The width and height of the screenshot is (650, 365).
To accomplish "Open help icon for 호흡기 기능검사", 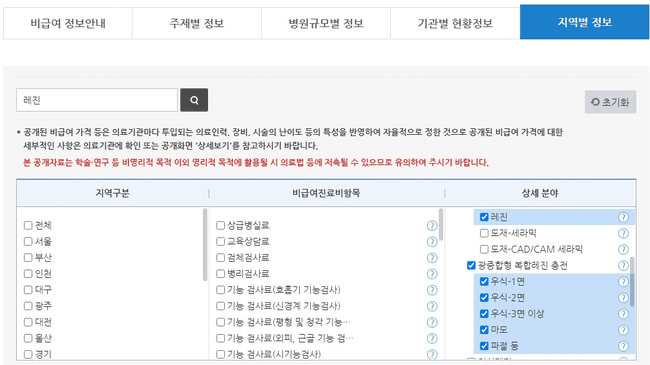I will (x=432, y=290).
